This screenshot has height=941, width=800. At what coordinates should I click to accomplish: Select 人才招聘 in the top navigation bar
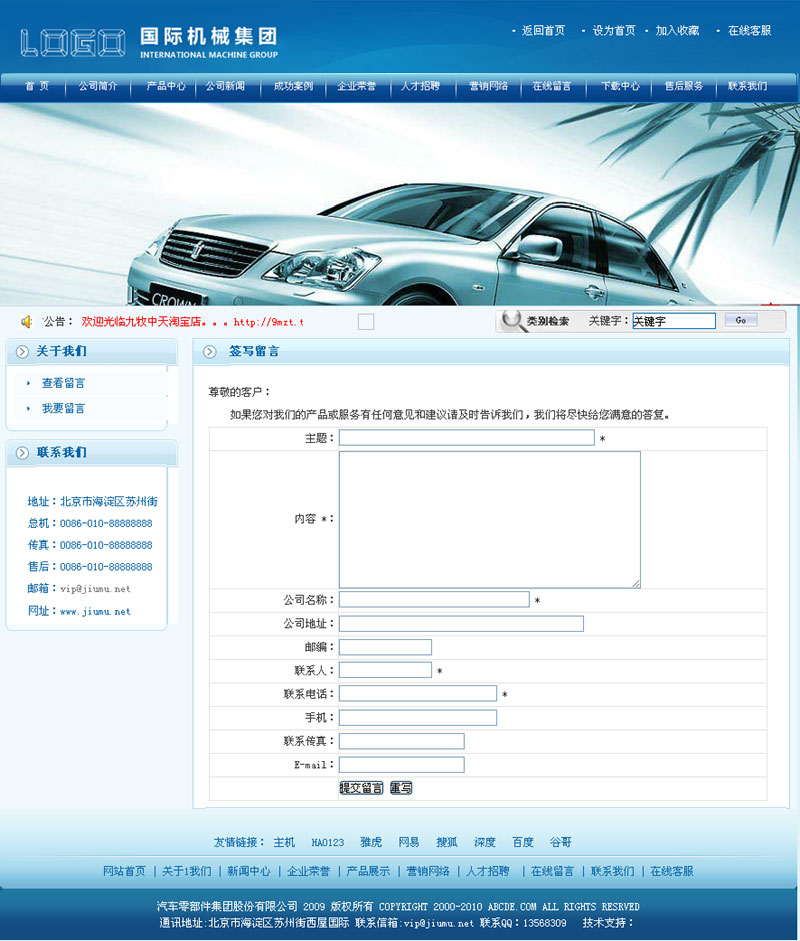click(420, 86)
